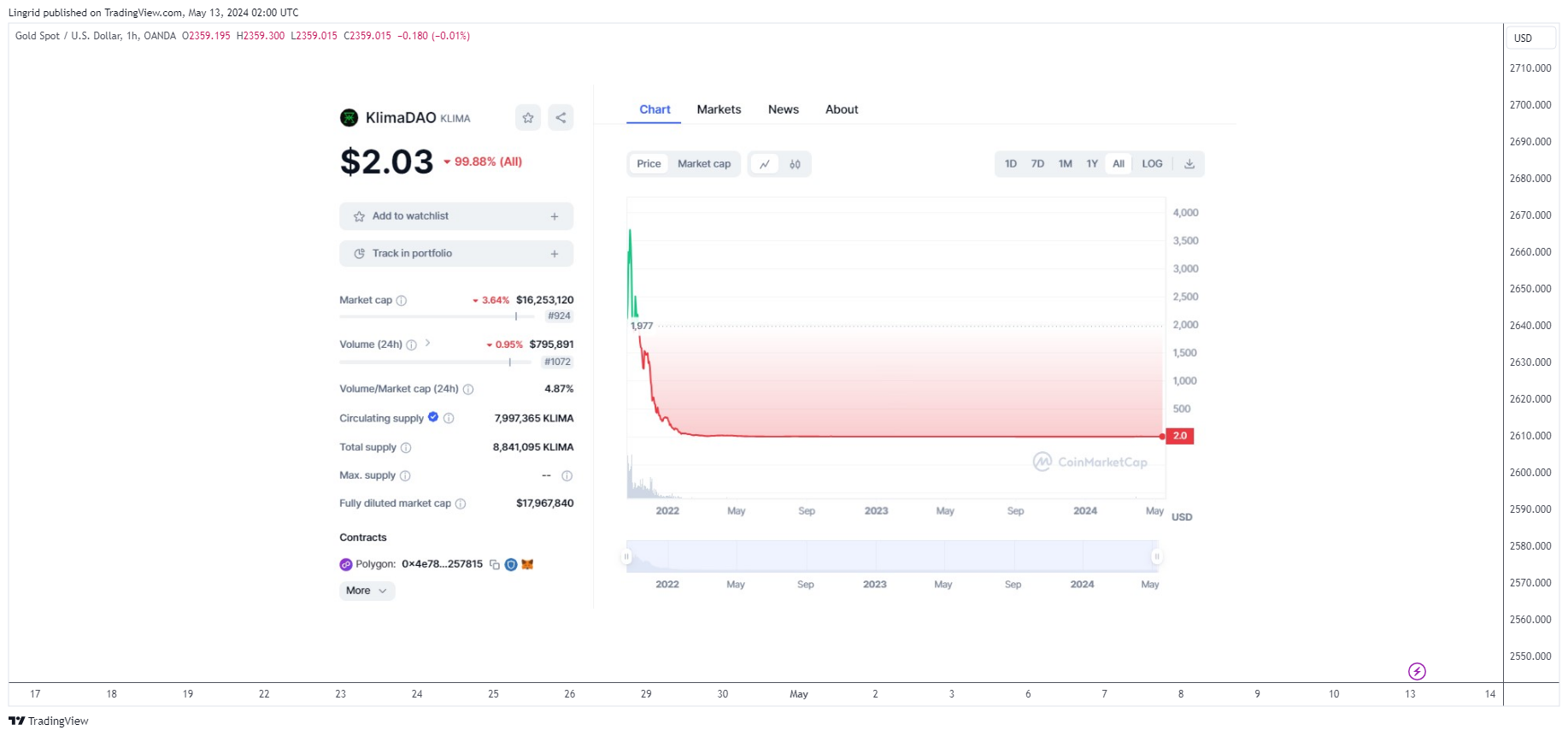Click the 4.87% volume/market cap value
Viewport: 1568px width, 736px height.
pyautogui.click(x=559, y=390)
